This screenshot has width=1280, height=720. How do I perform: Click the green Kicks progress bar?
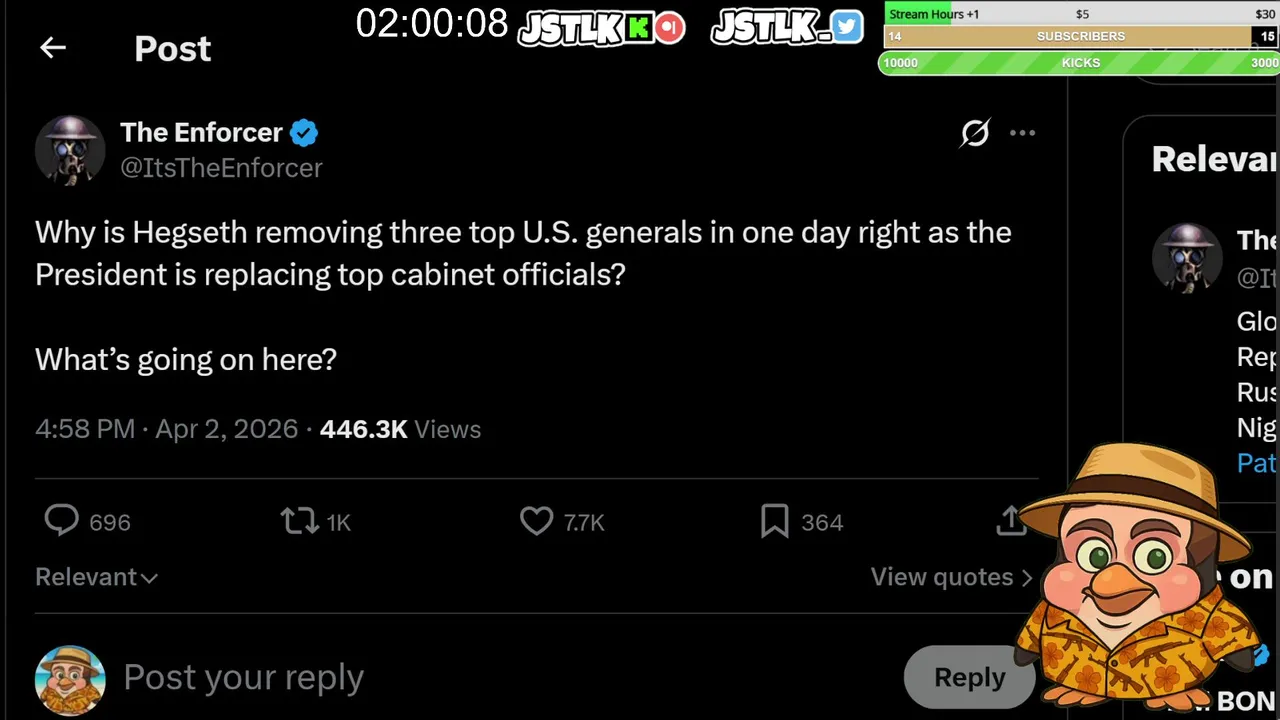click(1079, 62)
